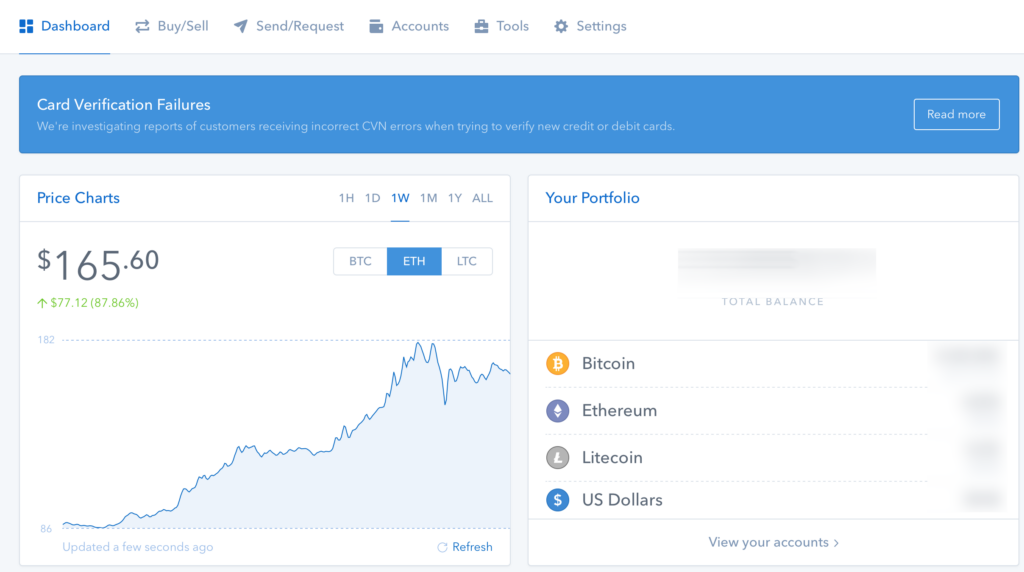The image size is (1024, 572).
Task: Open the View your accounts link
Action: tap(773, 542)
